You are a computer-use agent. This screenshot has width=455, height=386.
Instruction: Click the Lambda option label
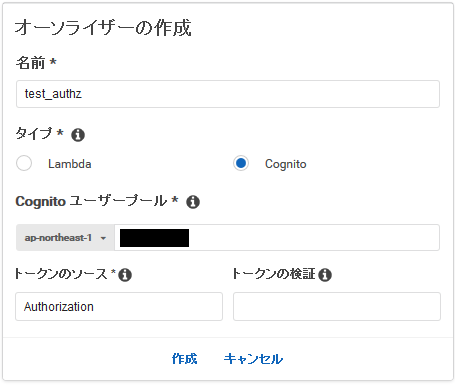coord(70,164)
